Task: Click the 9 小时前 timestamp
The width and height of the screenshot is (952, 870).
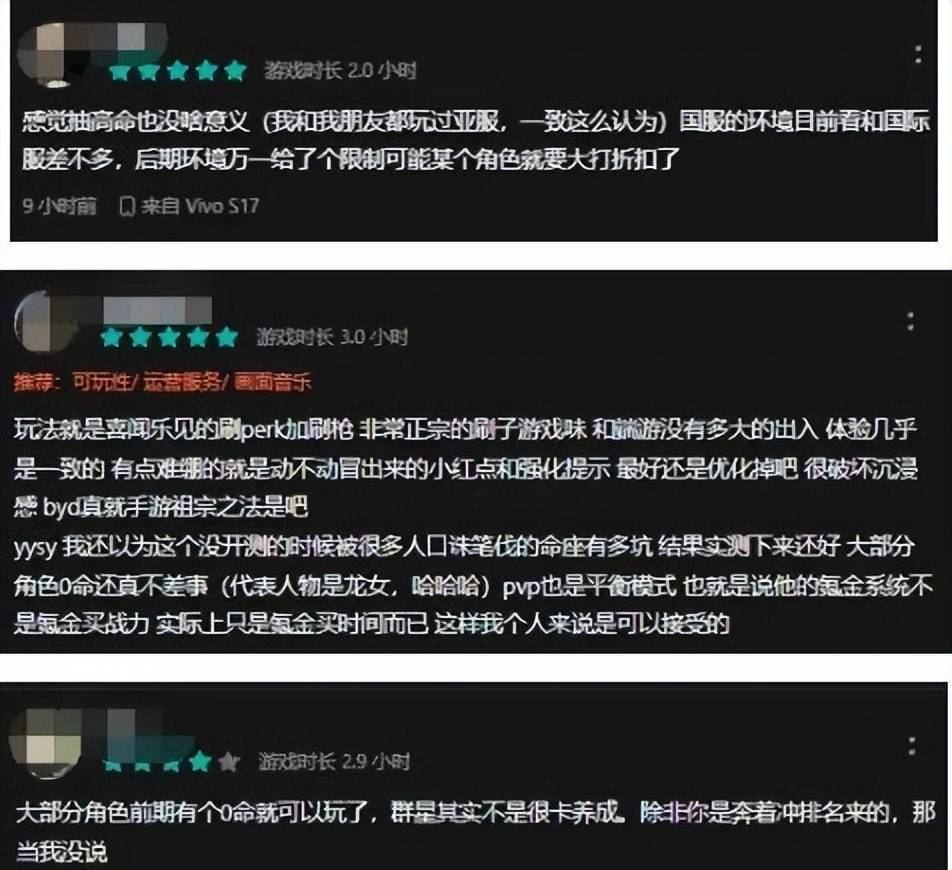Action: (x=60, y=206)
